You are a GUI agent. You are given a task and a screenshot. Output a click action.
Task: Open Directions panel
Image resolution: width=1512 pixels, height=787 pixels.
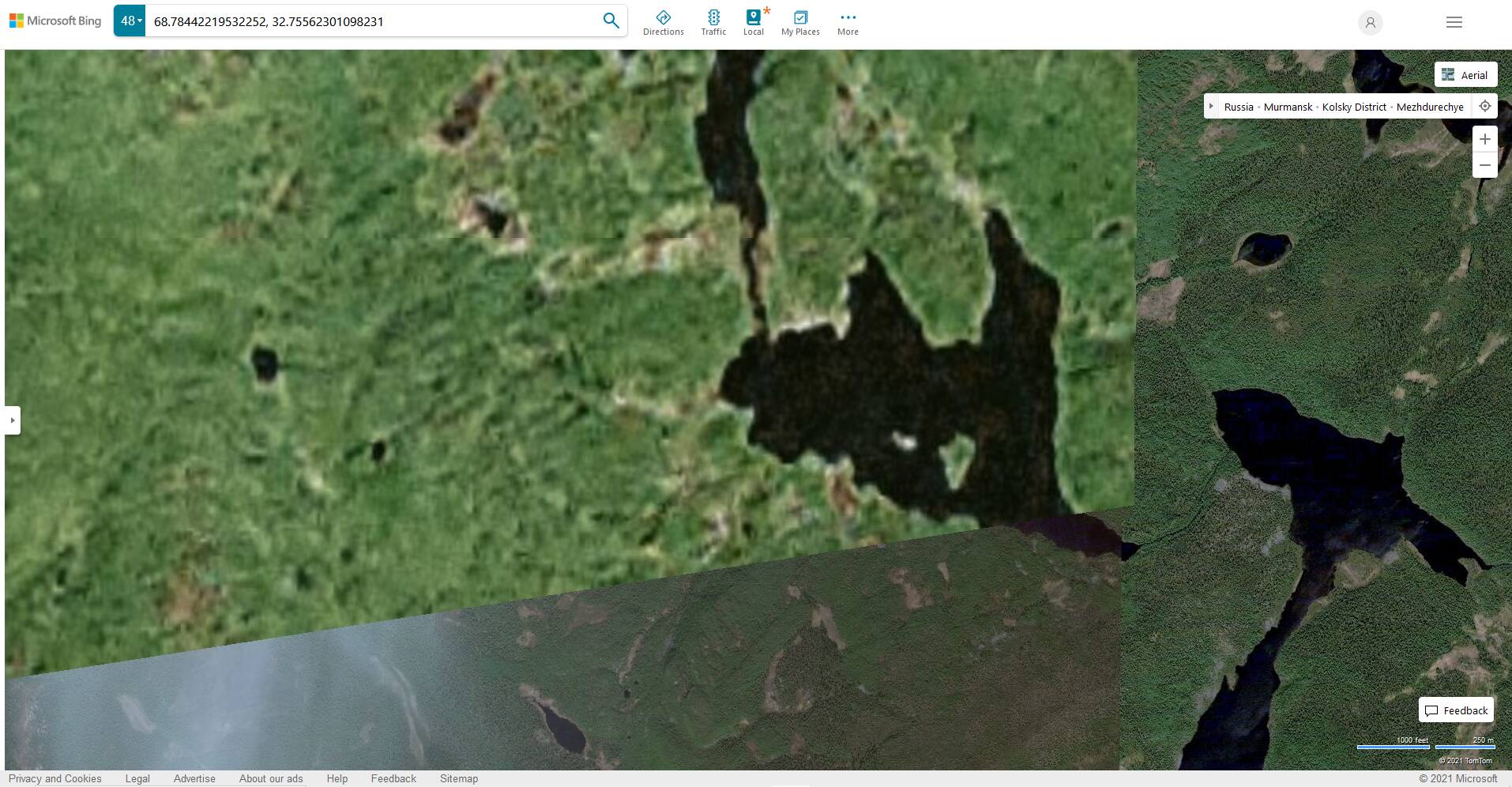663,22
